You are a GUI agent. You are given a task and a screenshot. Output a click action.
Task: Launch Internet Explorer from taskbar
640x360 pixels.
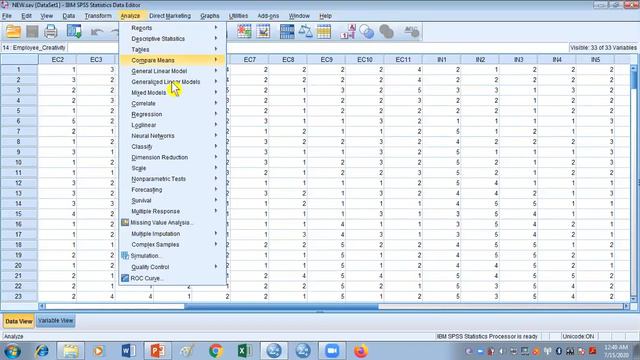(x=42, y=351)
